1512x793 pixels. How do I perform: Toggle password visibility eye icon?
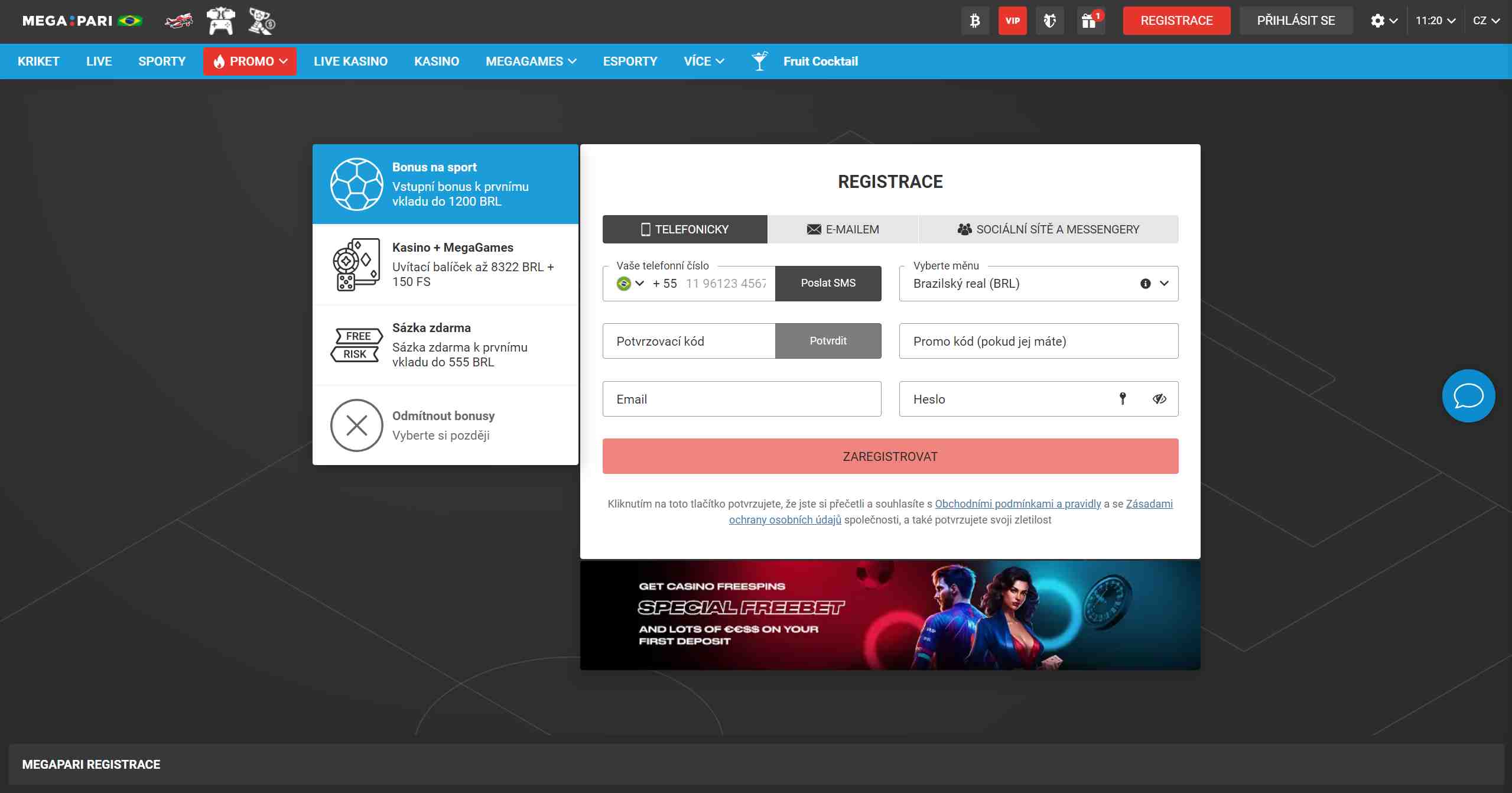1159,399
